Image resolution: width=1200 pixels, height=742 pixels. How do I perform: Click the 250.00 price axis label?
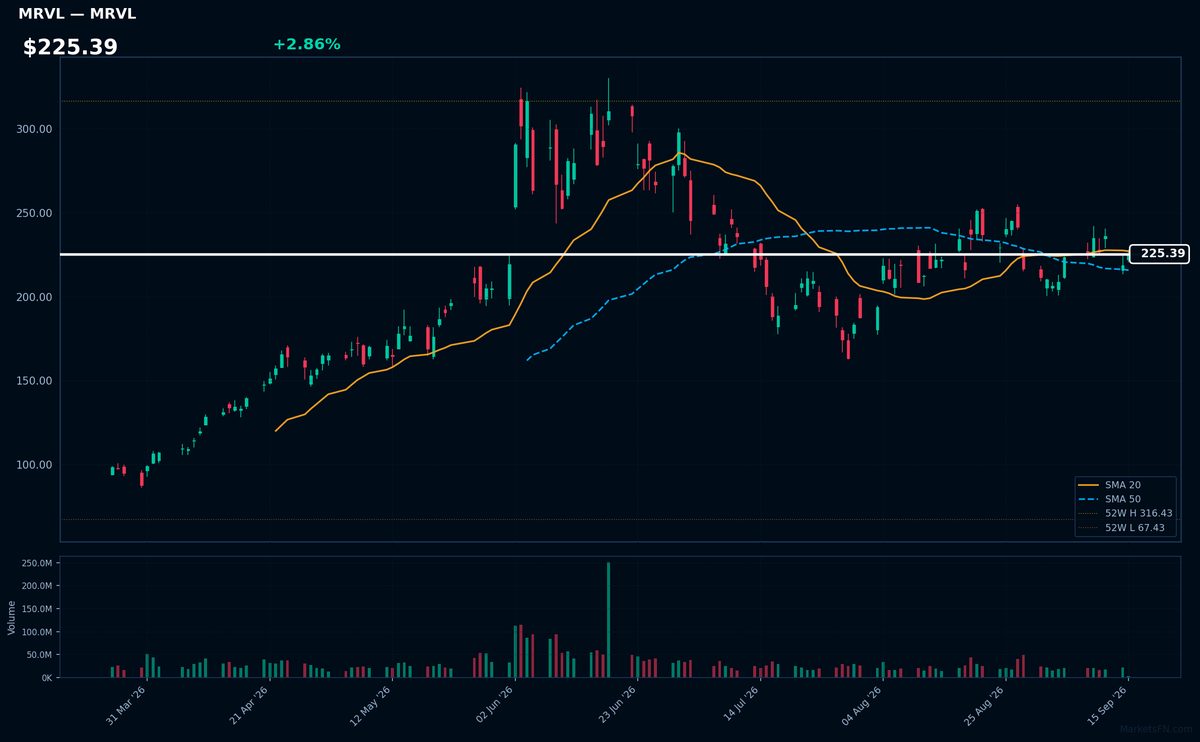point(33,214)
